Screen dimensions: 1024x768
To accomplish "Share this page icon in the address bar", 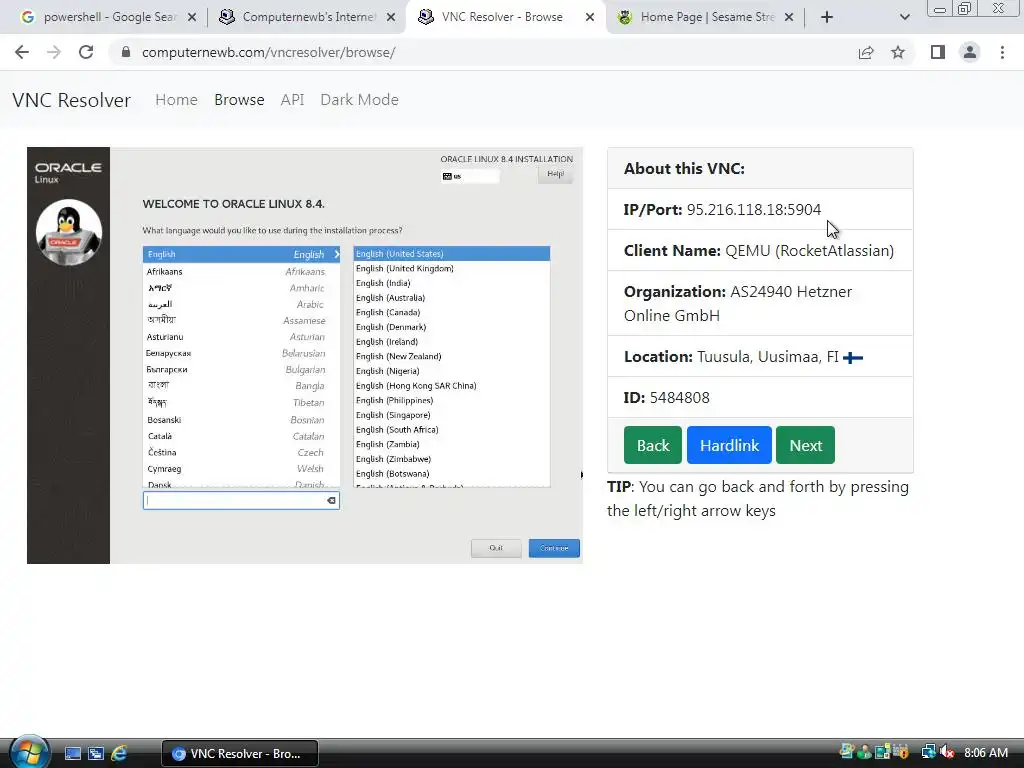I will [866, 52].
